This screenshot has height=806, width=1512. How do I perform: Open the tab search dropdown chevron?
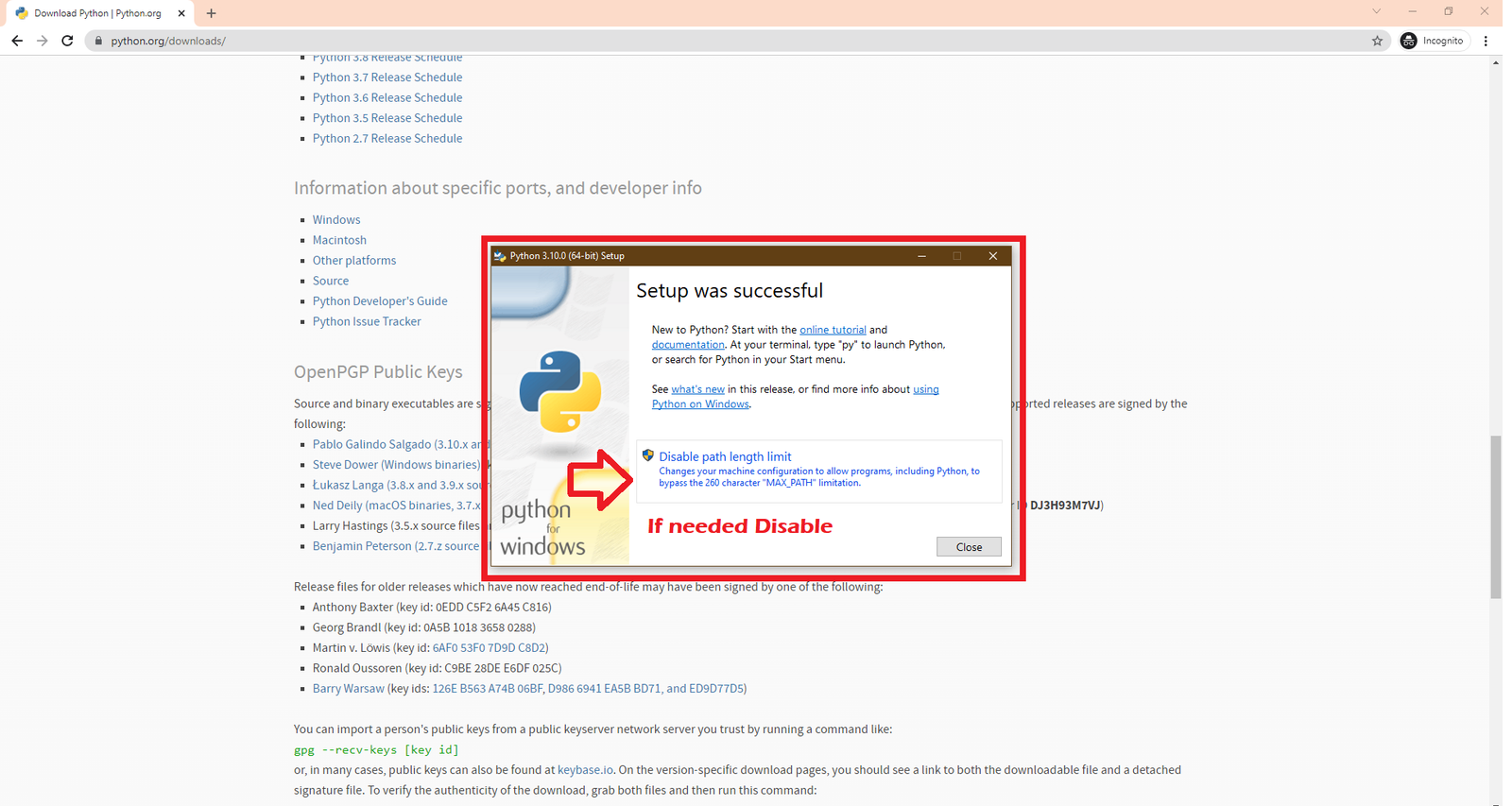pos(1376,11)
